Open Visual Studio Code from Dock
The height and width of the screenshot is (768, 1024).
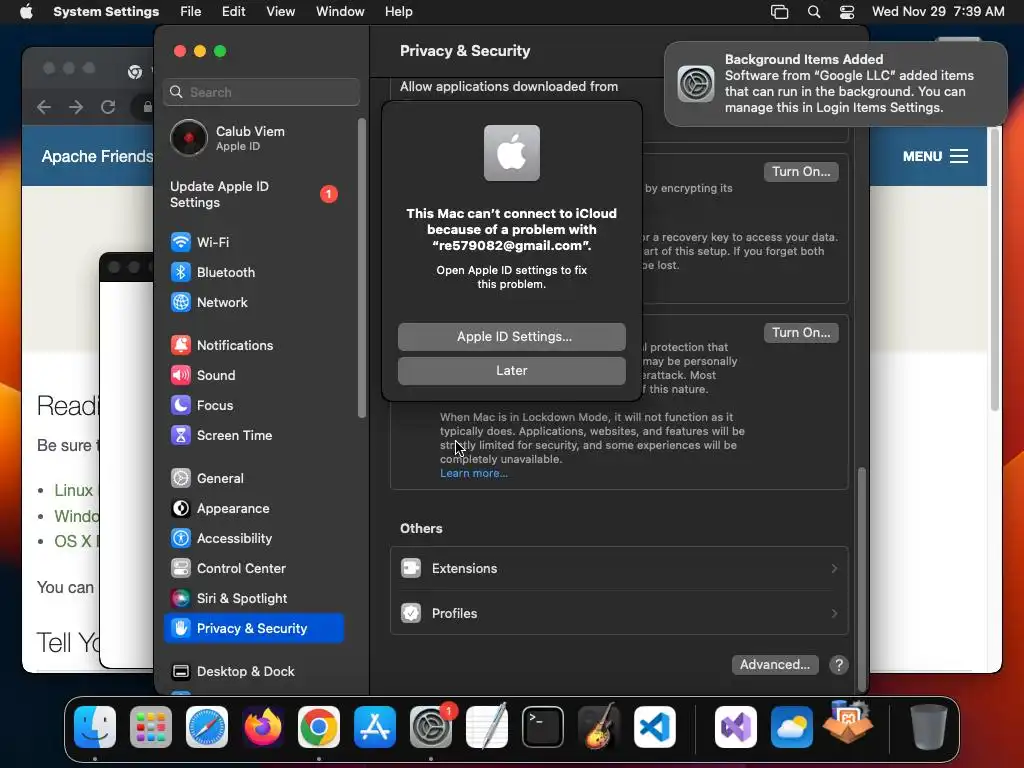654,727
